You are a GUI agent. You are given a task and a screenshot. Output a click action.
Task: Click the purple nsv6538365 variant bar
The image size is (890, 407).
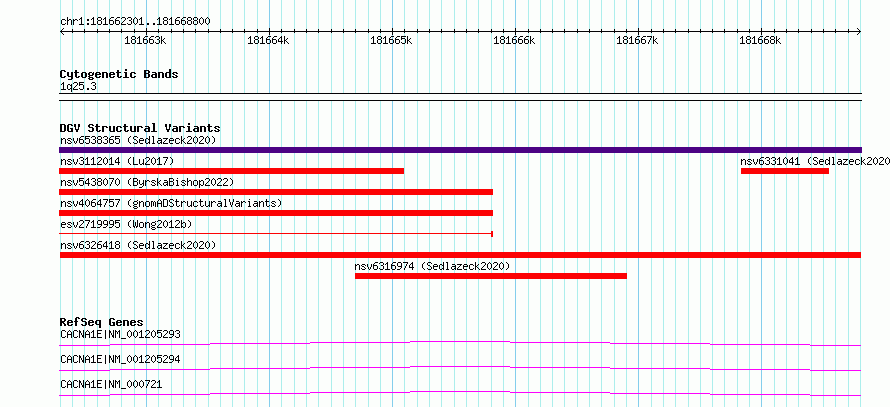460,150
